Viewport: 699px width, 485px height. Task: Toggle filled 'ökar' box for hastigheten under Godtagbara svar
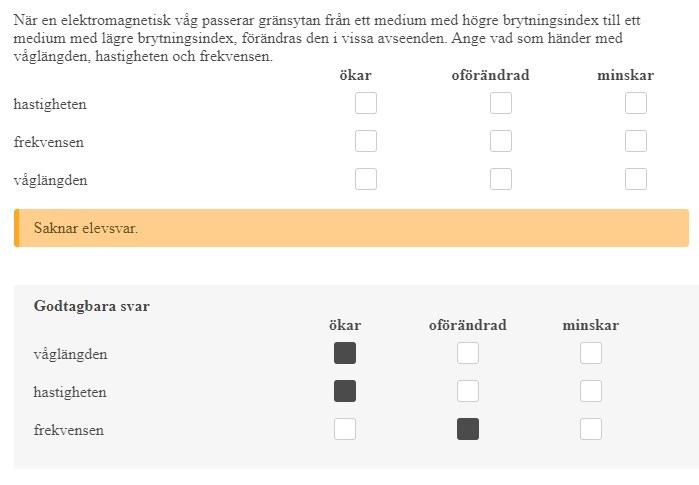(345, 392)
